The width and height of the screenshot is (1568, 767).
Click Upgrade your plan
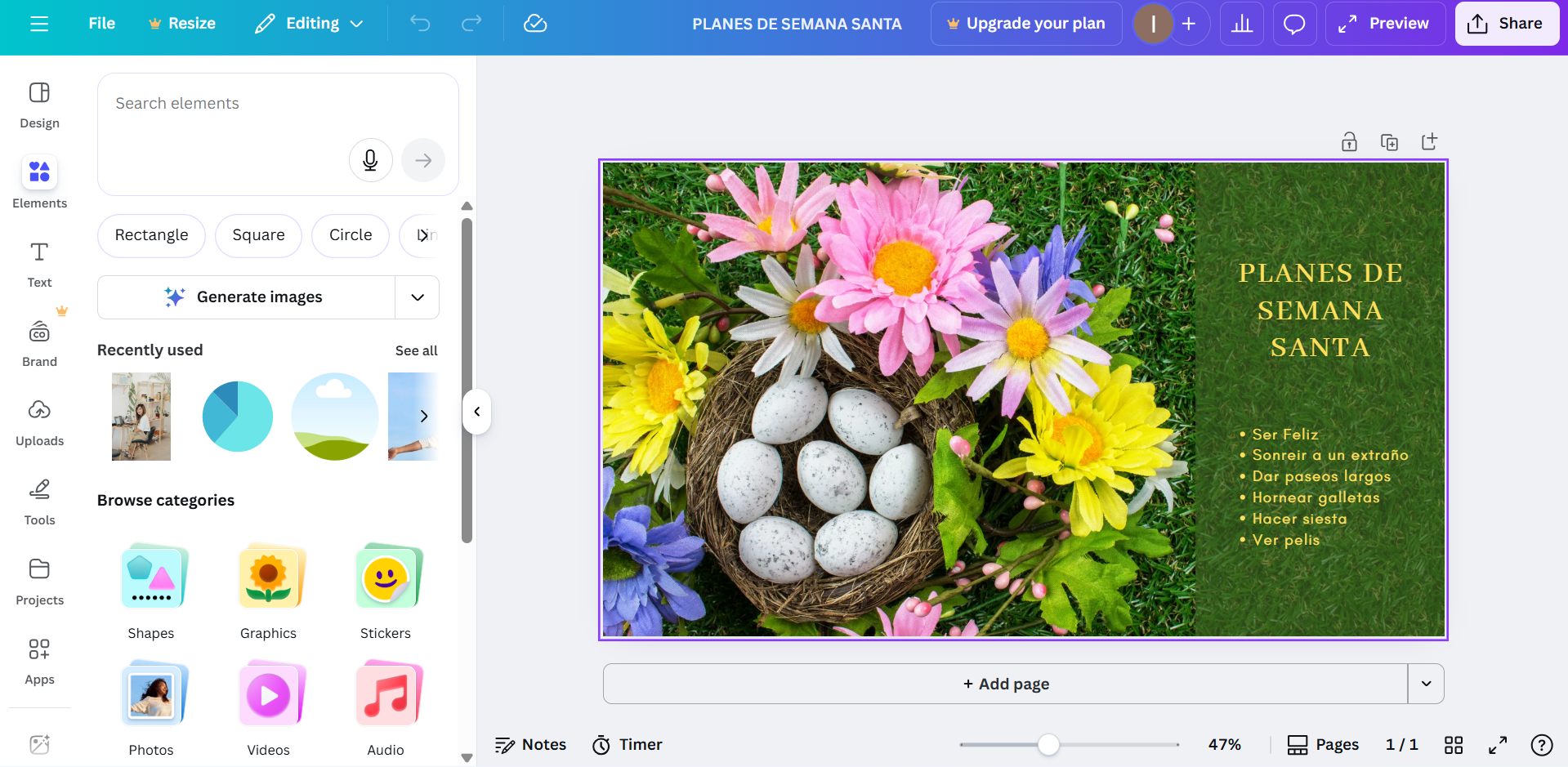[x=1025, y=24]
